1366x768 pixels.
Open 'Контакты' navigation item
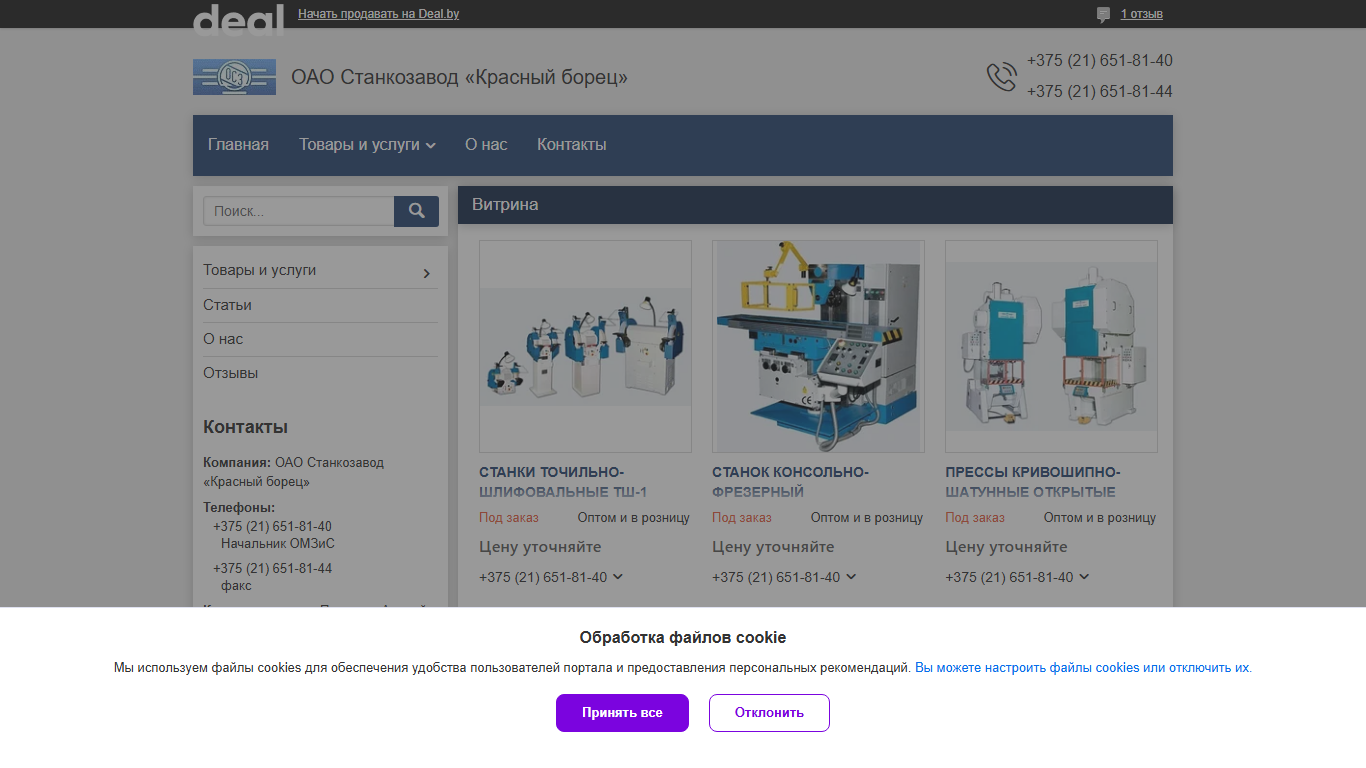click(572, 145)
